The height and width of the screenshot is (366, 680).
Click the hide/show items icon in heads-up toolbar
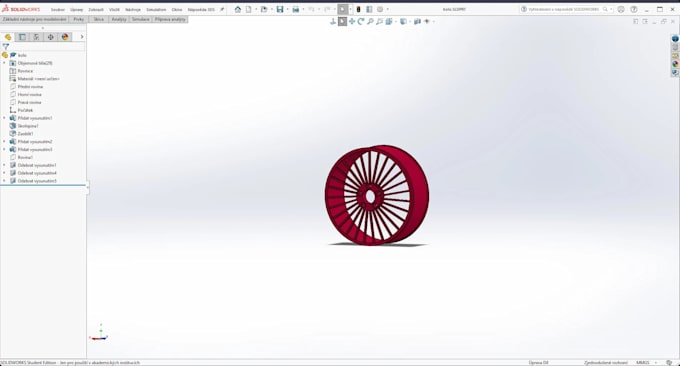417,21
